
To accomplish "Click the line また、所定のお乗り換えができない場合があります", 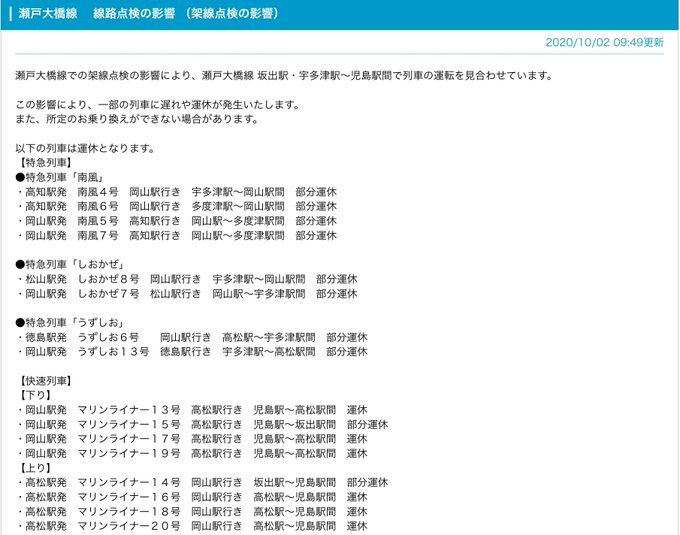I will click(x=137, y=119).
